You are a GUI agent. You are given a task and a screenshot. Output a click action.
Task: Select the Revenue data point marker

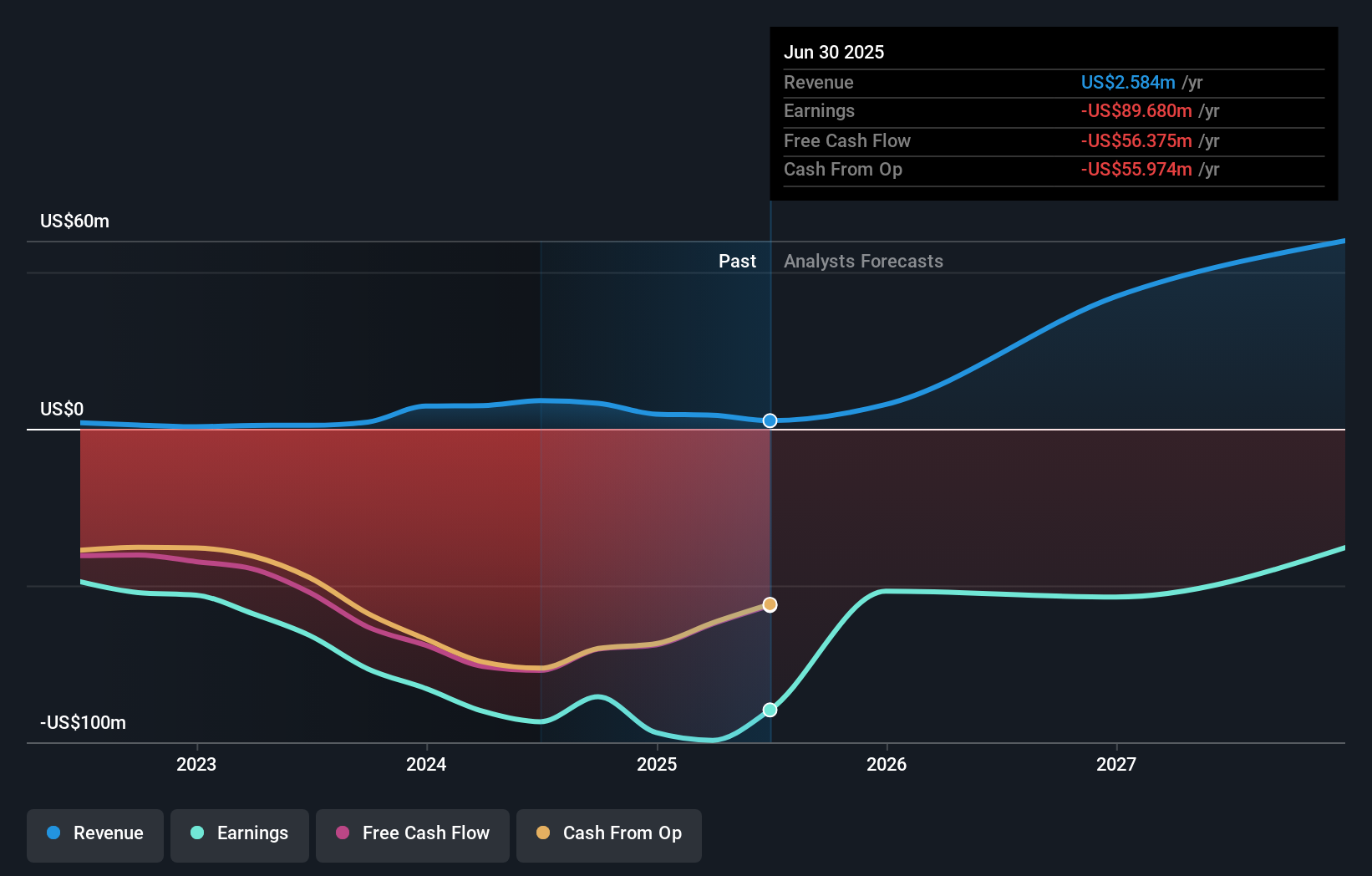[770, 420]
